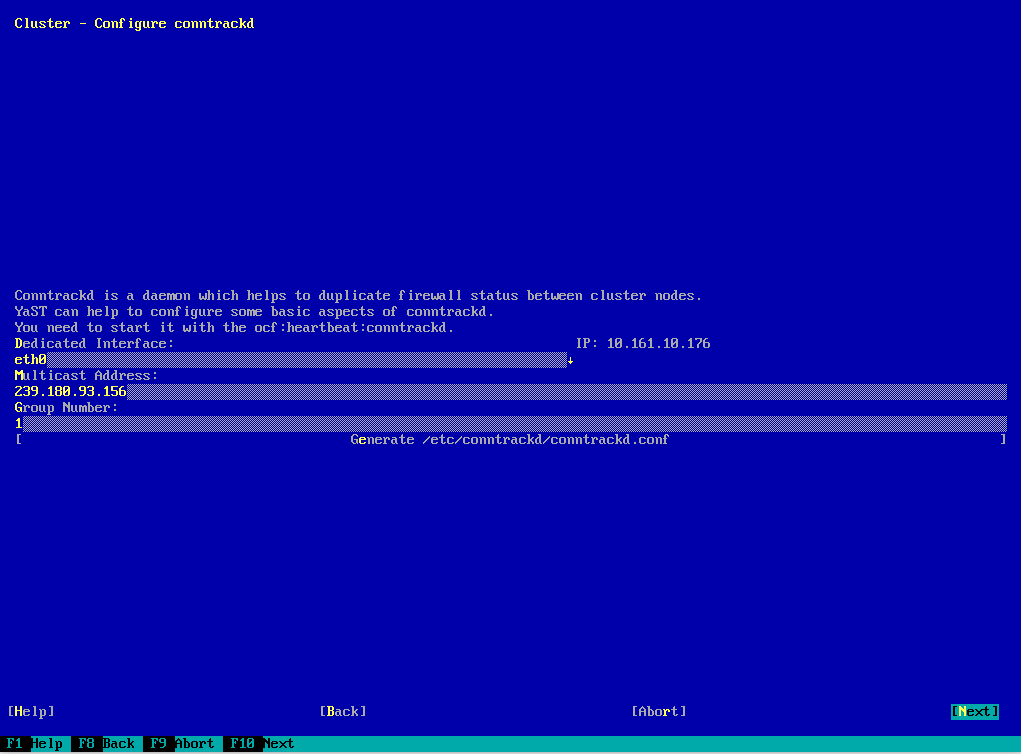This screenshot has height=754, width=1021.
Task: Click the IP: 10.161.10.176 label
Action: pos(643,343)
